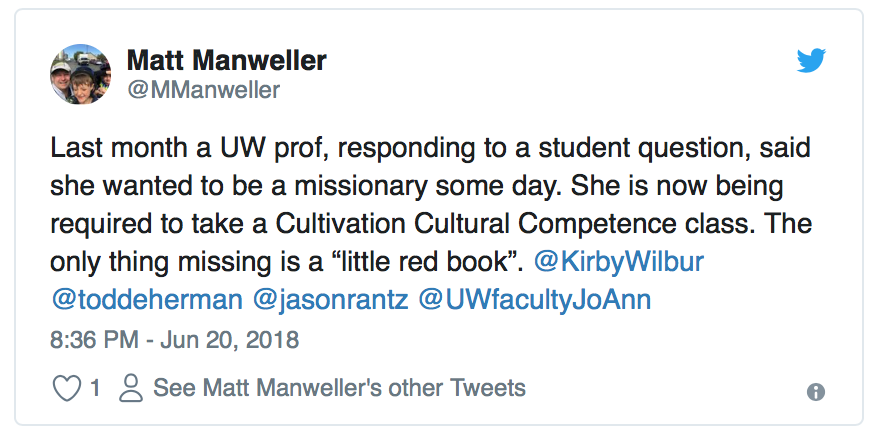The image size is (874, 438).
Task: Open the Matt Manweller display name
Action: [226, 60]
